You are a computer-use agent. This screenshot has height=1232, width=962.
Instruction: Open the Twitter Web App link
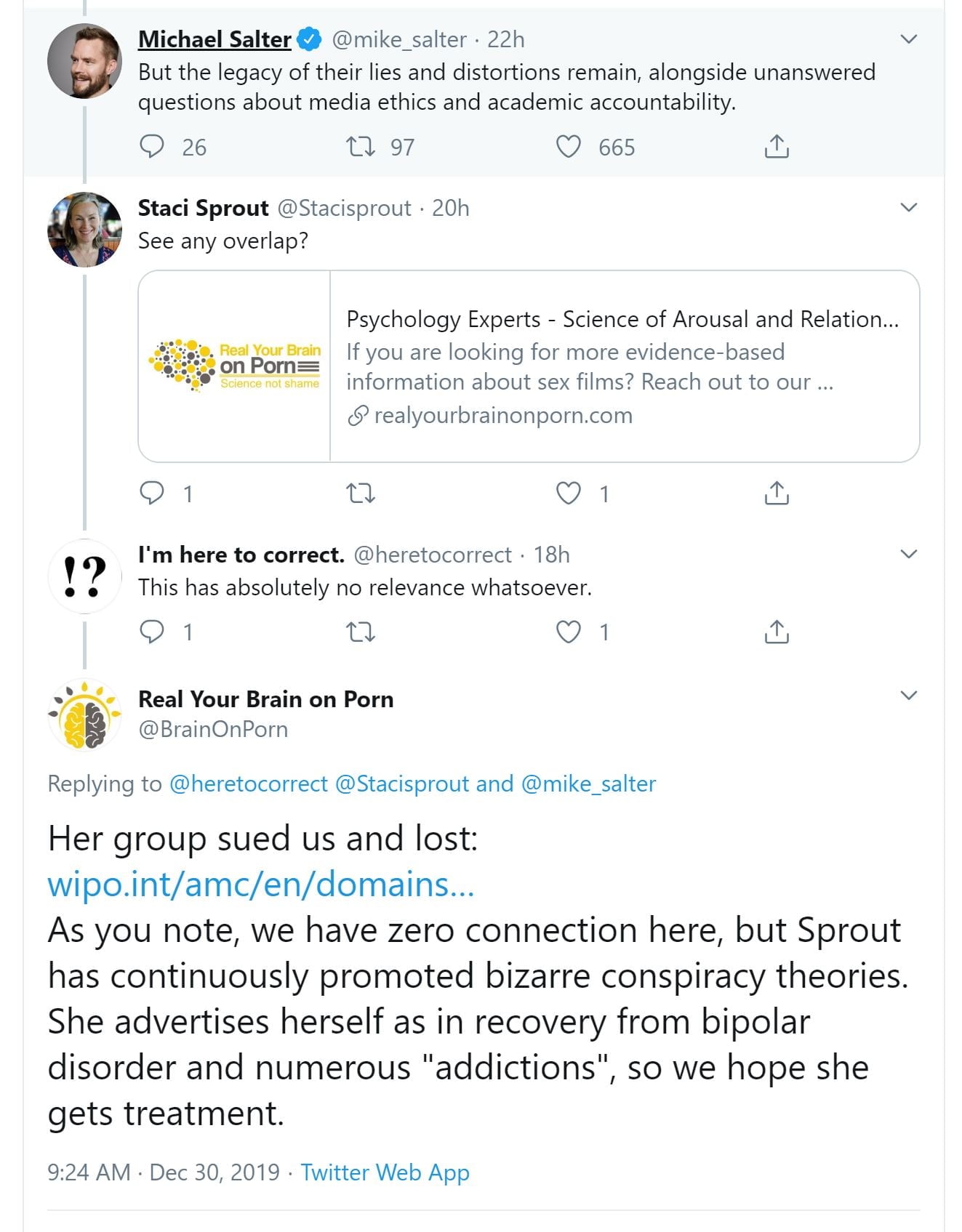tap(385, 1172)
